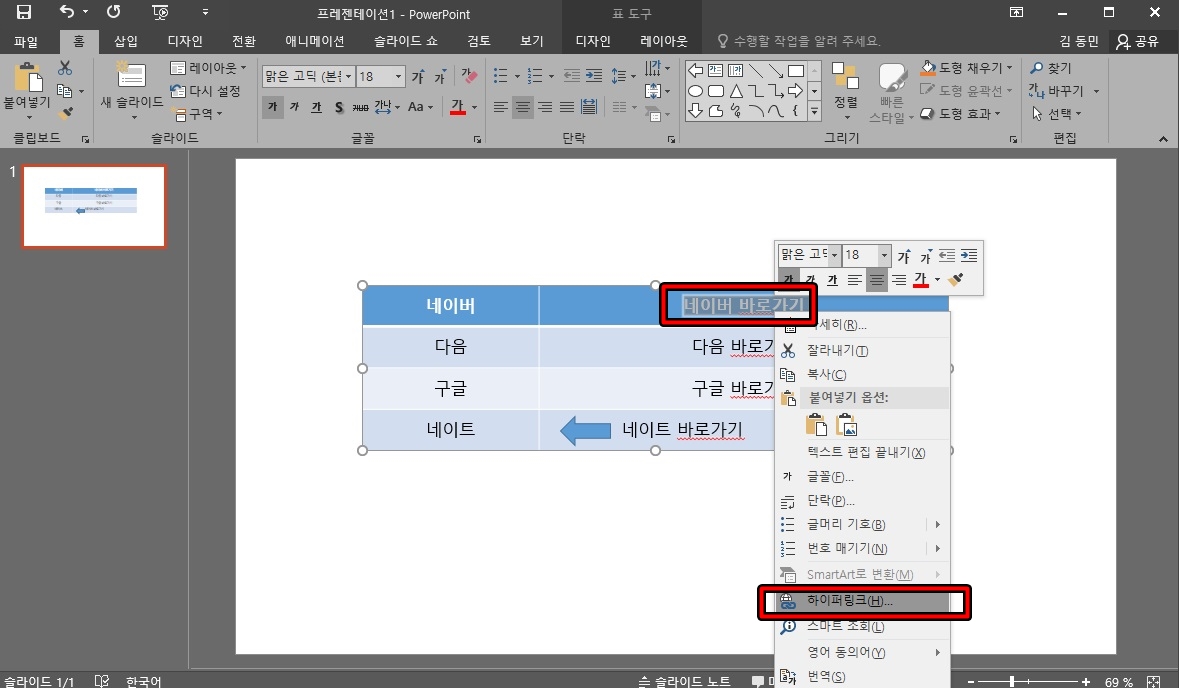
Task: Choose Smart Lookup in context menu
Action: (x=864, y=626)
